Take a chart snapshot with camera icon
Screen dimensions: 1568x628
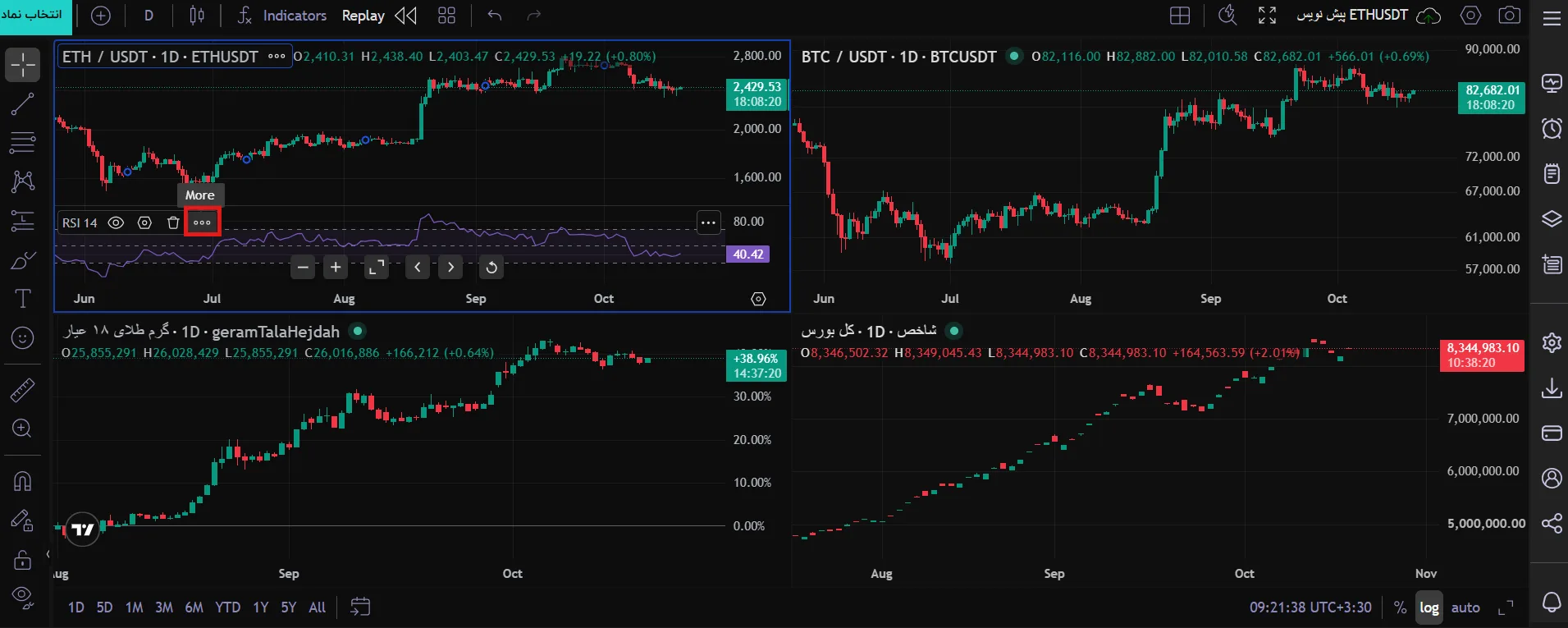[1509, 16]
